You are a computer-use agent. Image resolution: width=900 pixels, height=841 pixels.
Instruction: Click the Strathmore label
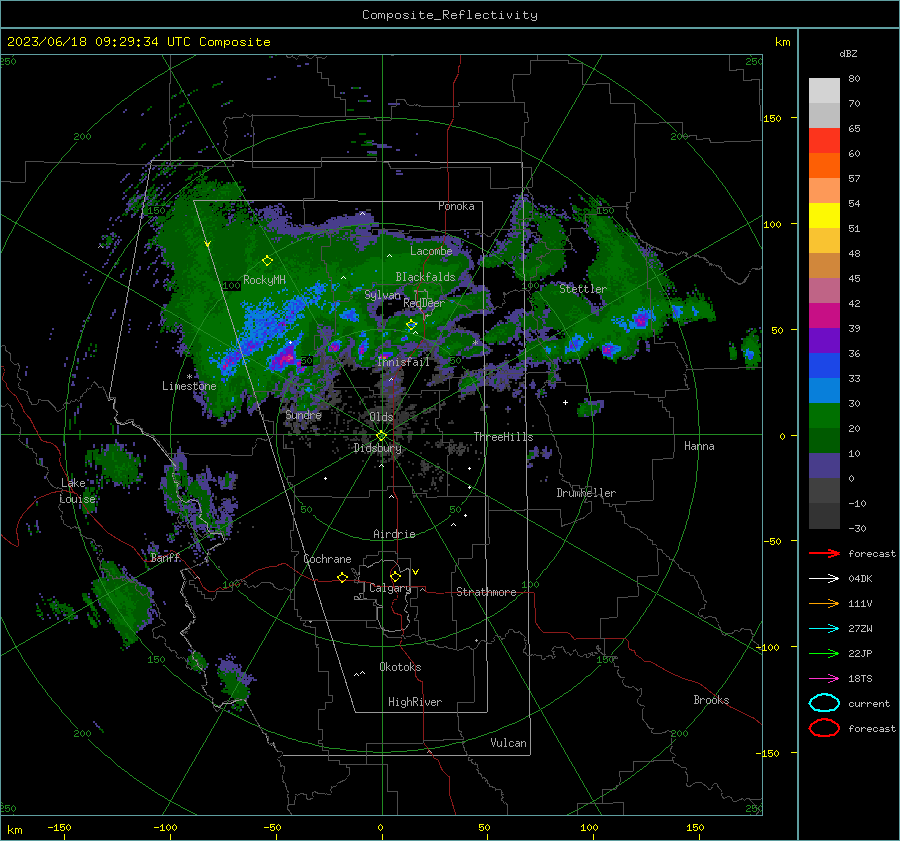pos(486,592)
